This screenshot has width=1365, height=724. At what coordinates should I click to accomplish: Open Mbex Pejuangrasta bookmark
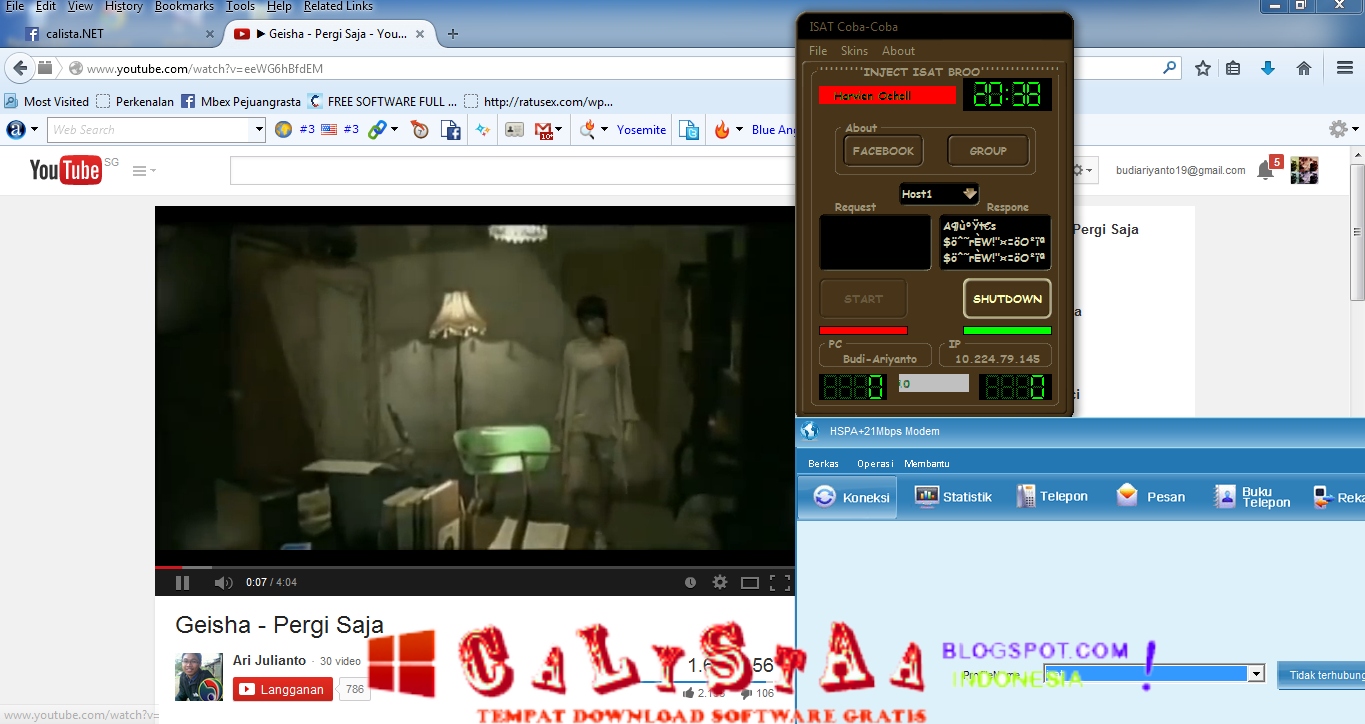[x=241, y=101]
